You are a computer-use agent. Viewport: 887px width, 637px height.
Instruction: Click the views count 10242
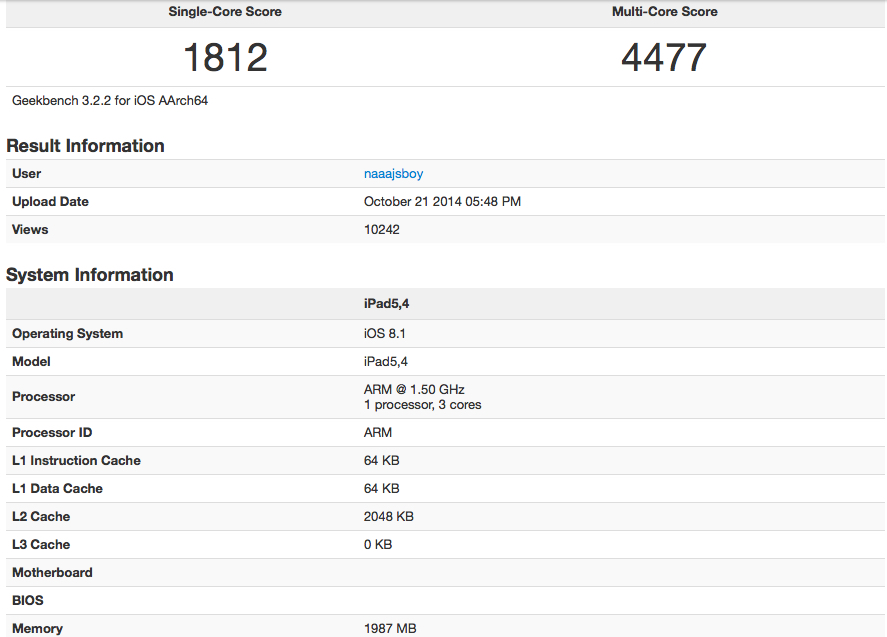(x=382, y=230)
